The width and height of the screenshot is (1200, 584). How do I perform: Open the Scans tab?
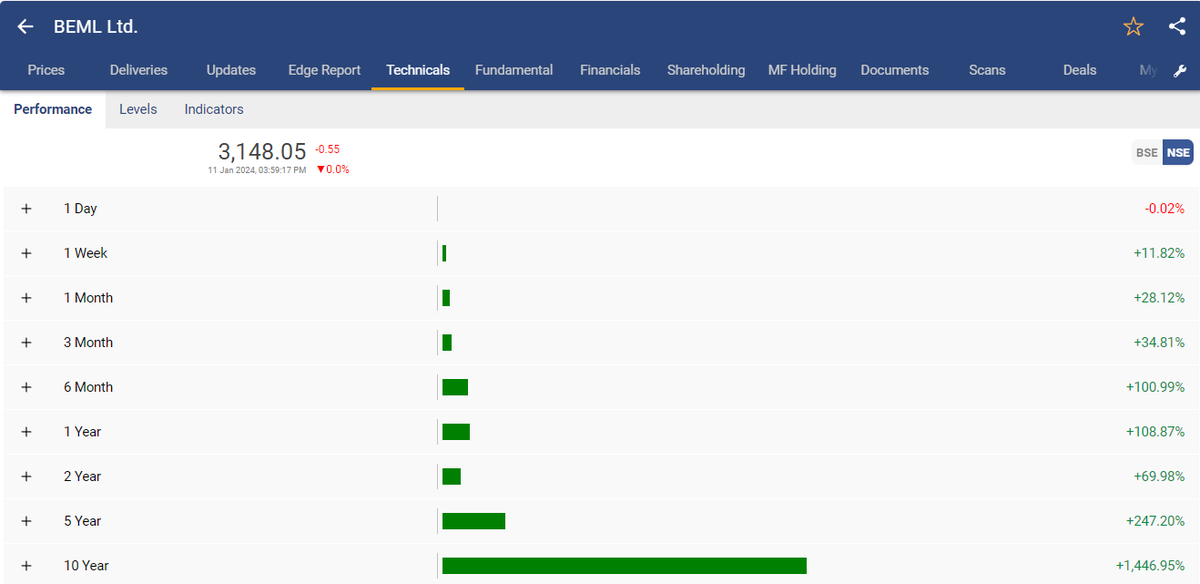tap(987, 70)
